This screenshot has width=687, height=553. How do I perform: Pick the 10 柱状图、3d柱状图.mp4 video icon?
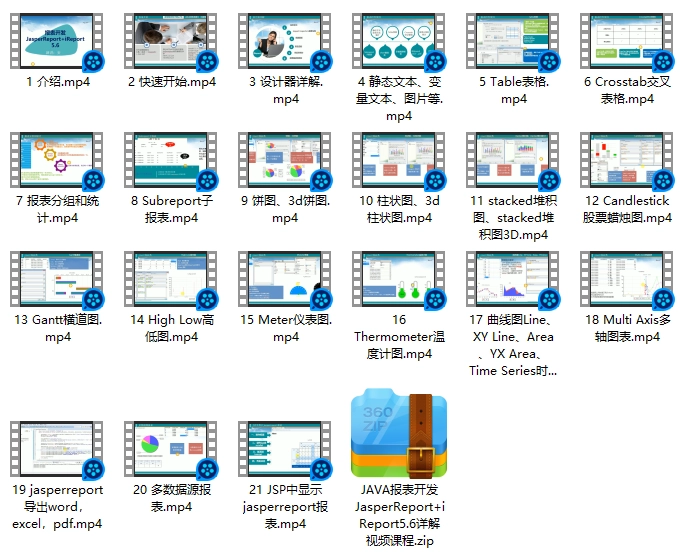coord(399,160)
